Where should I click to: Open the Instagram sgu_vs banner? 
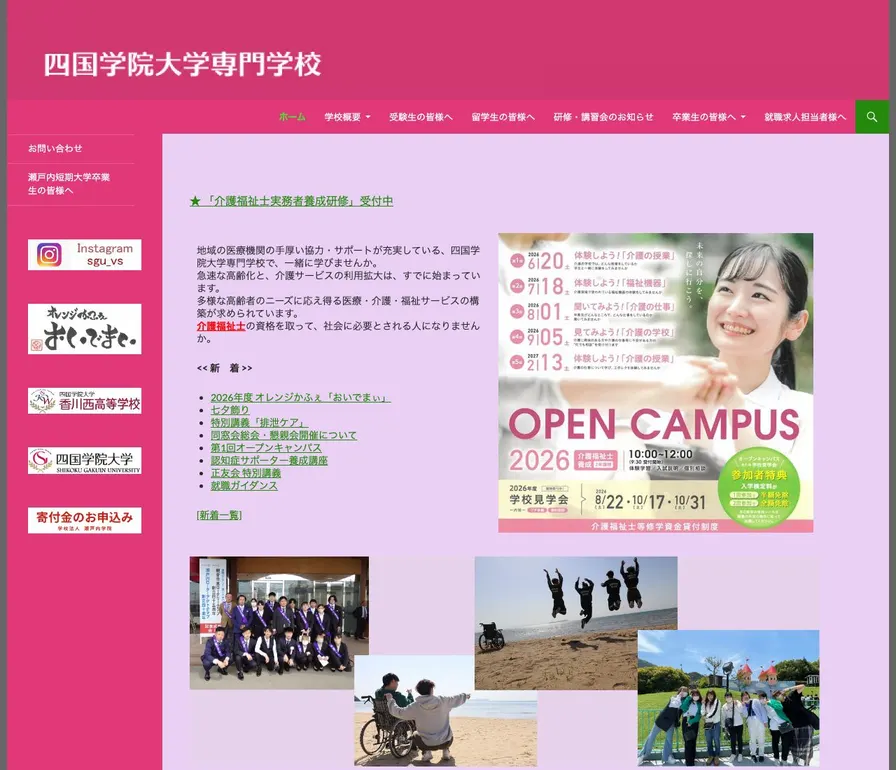point(85,255)
